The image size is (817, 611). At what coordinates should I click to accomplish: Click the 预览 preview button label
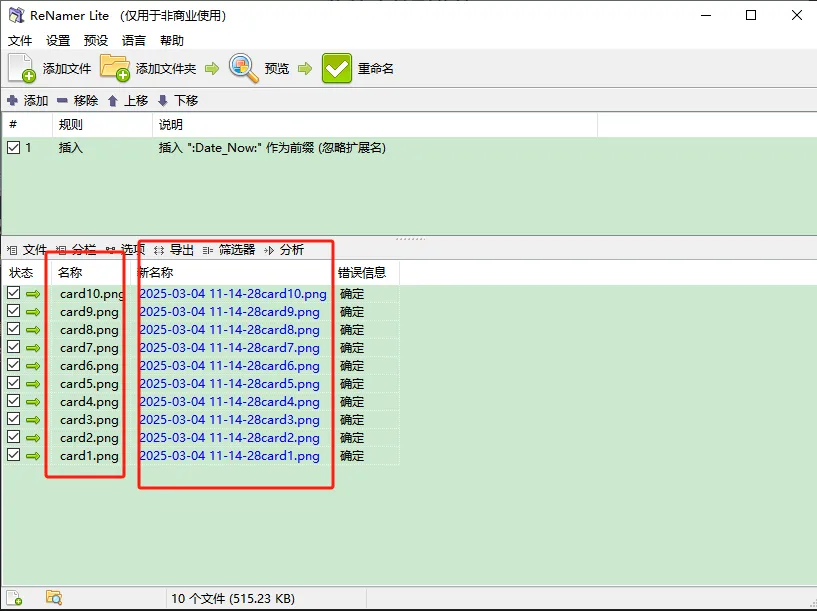click(x=277, y=68)
